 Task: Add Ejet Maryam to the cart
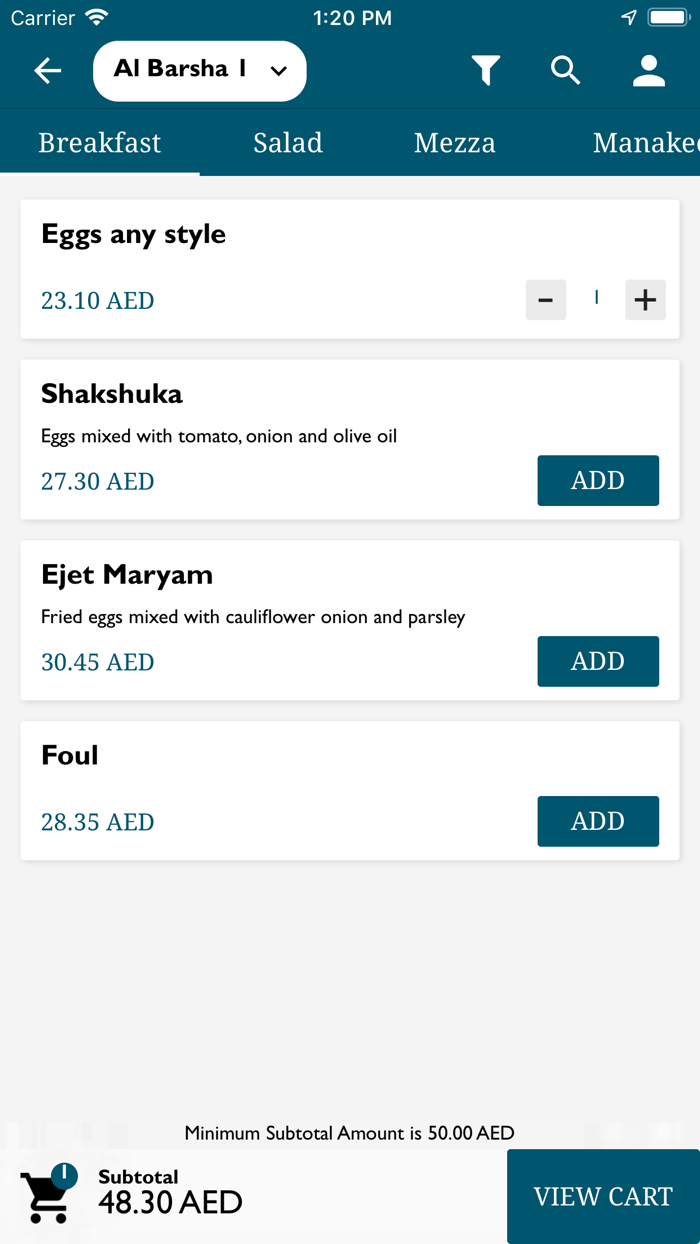pos(598,661)
